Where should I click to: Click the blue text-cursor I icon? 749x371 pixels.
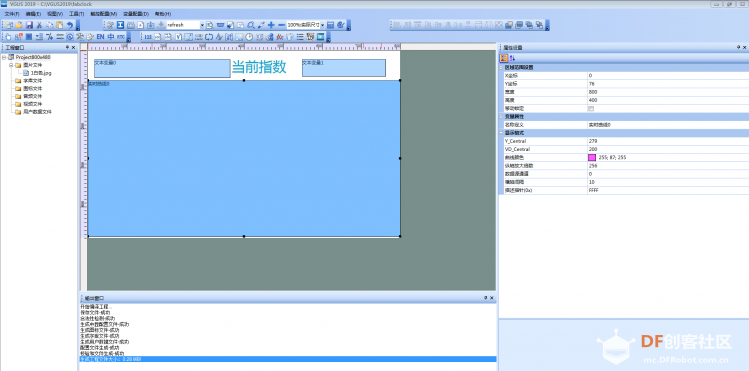pos(120,25)
